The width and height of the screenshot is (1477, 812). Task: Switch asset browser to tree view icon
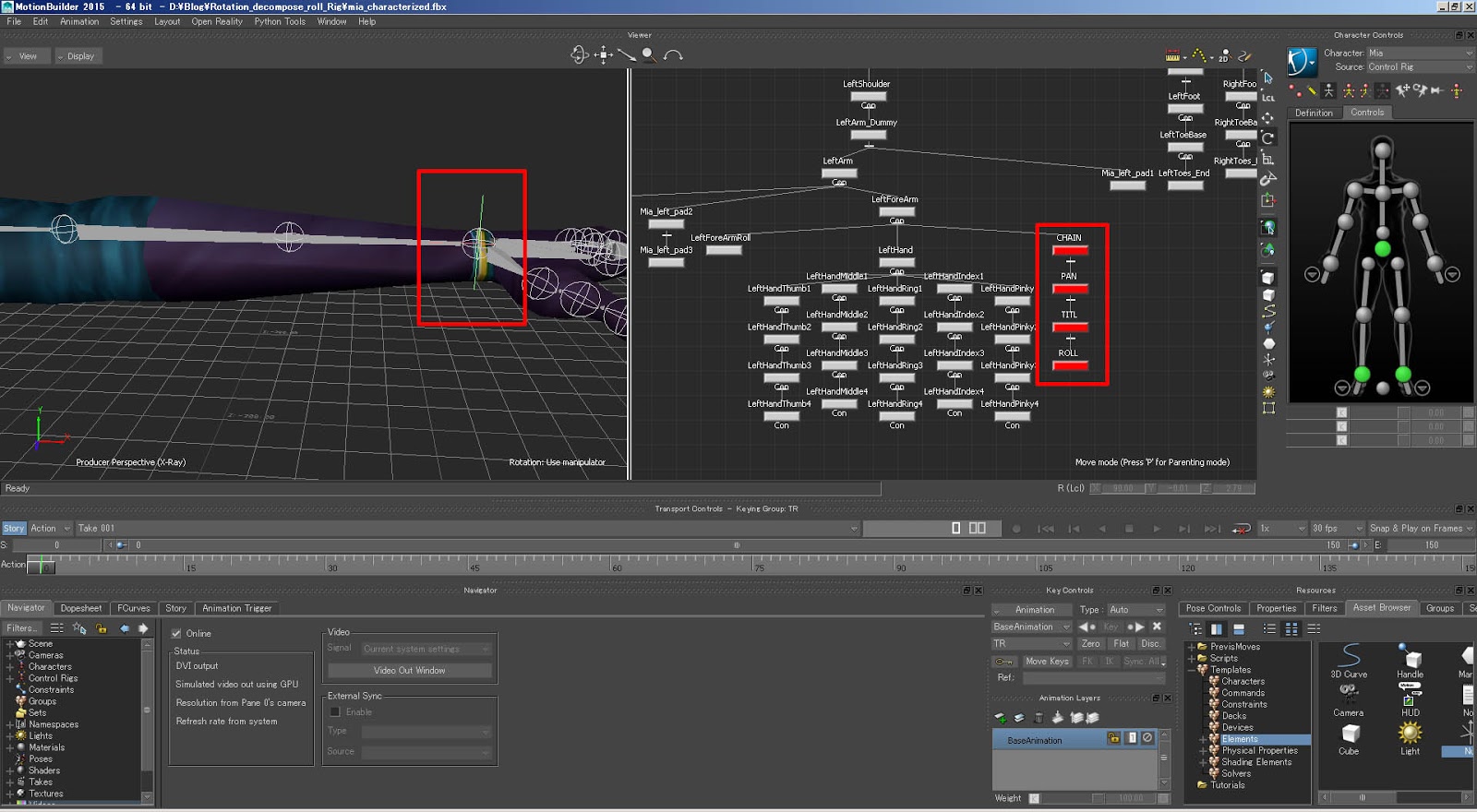(x=1195, y=629)
